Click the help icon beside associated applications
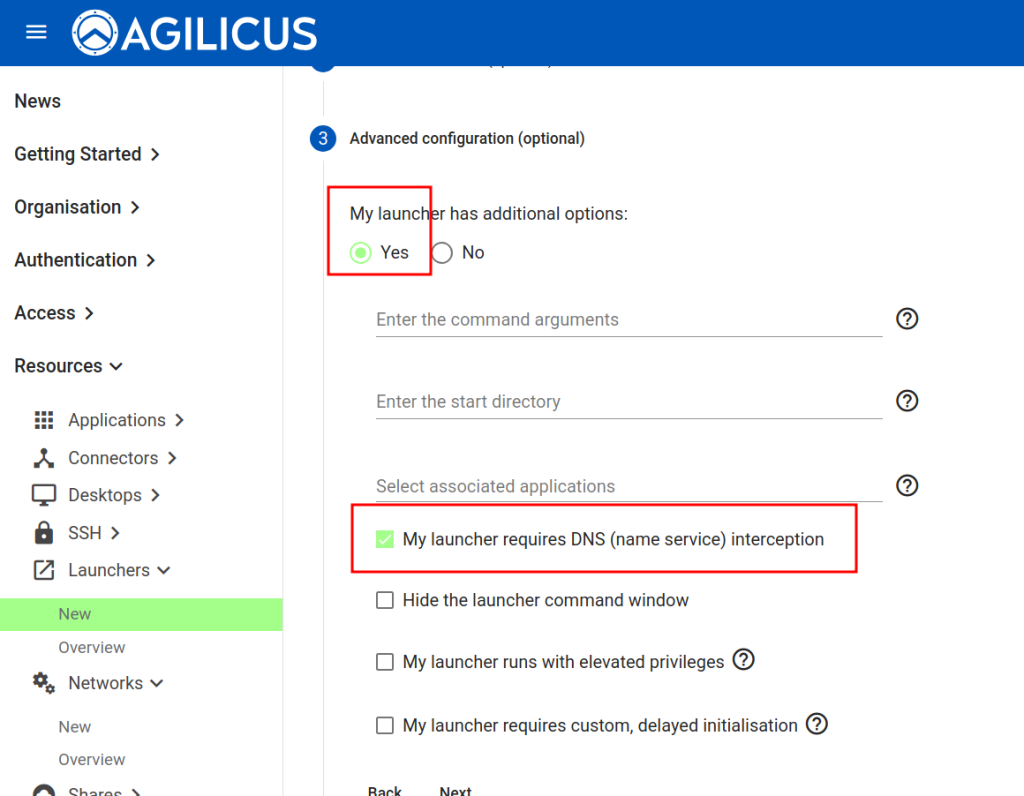The height and width of the screenshot is (796, 1024). [907, 485]
